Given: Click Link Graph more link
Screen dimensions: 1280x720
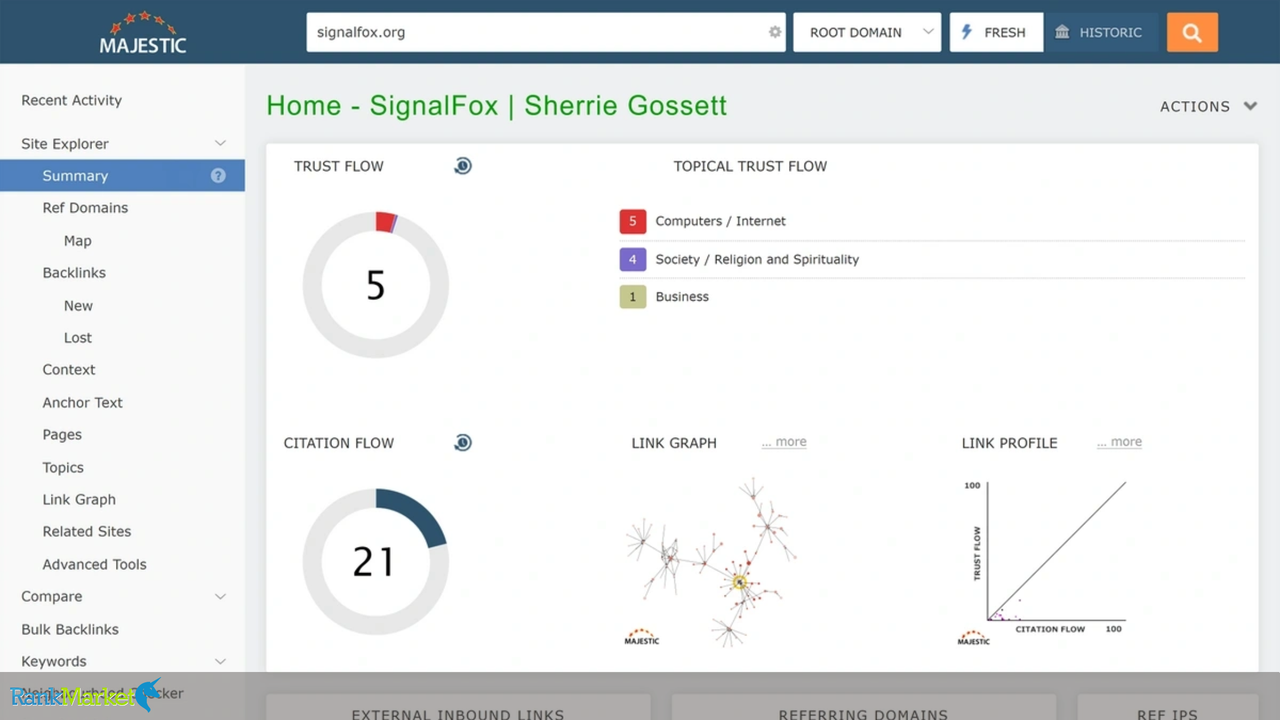Looking at the screenshot, I should tap(784, 442).
